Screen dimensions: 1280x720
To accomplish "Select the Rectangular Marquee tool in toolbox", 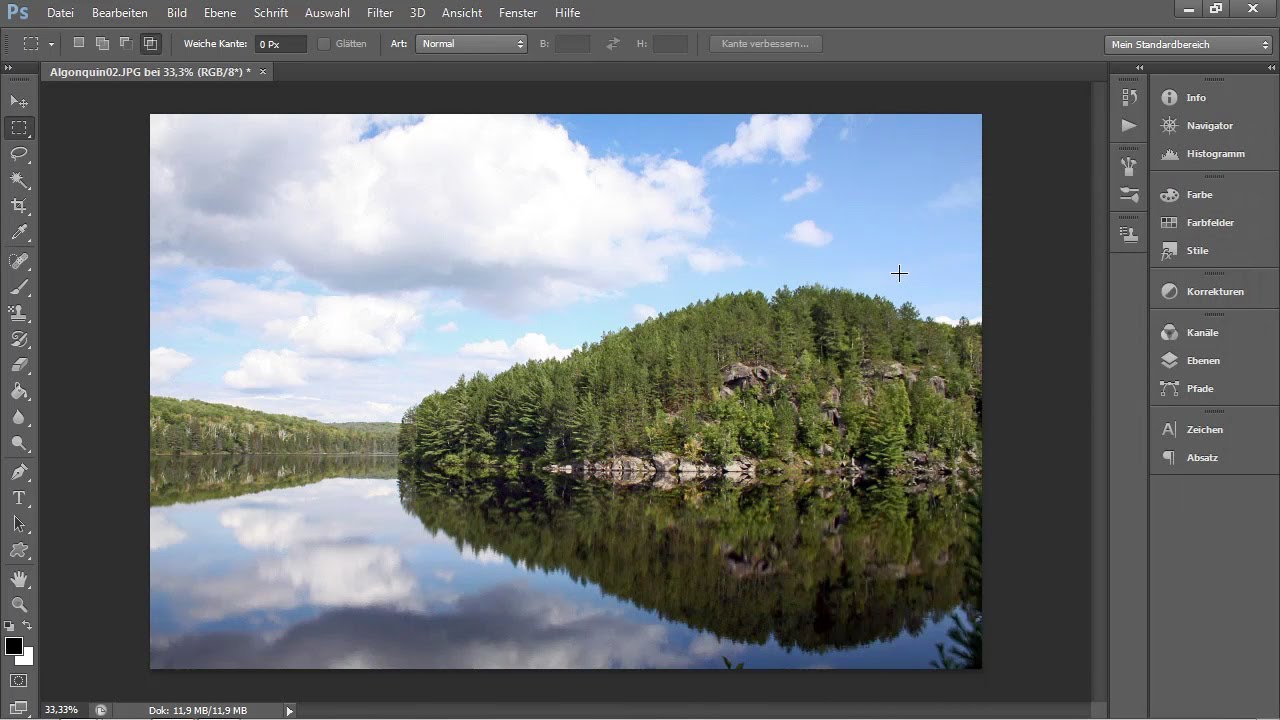I will pos(19,128).
